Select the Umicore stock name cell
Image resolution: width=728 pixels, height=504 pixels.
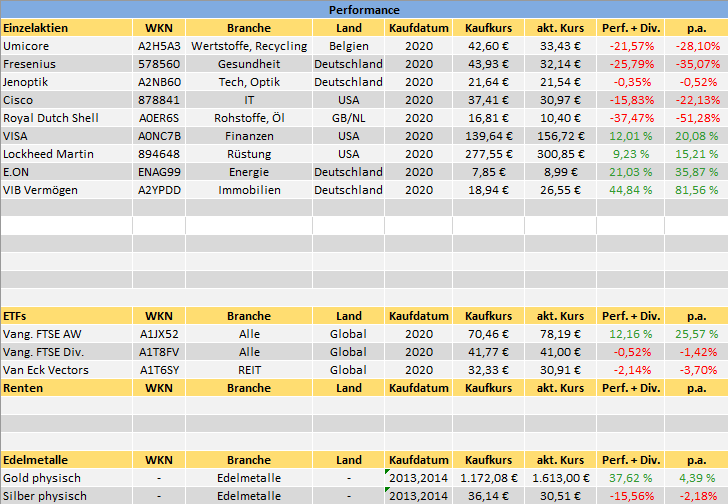(67, 46)
